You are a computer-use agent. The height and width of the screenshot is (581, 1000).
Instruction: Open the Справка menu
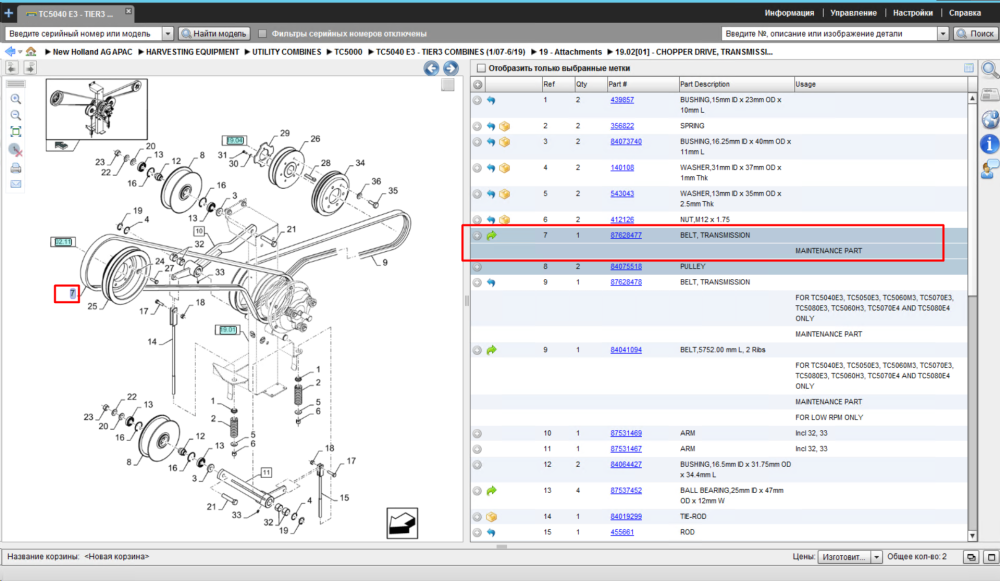click(965, 13)
